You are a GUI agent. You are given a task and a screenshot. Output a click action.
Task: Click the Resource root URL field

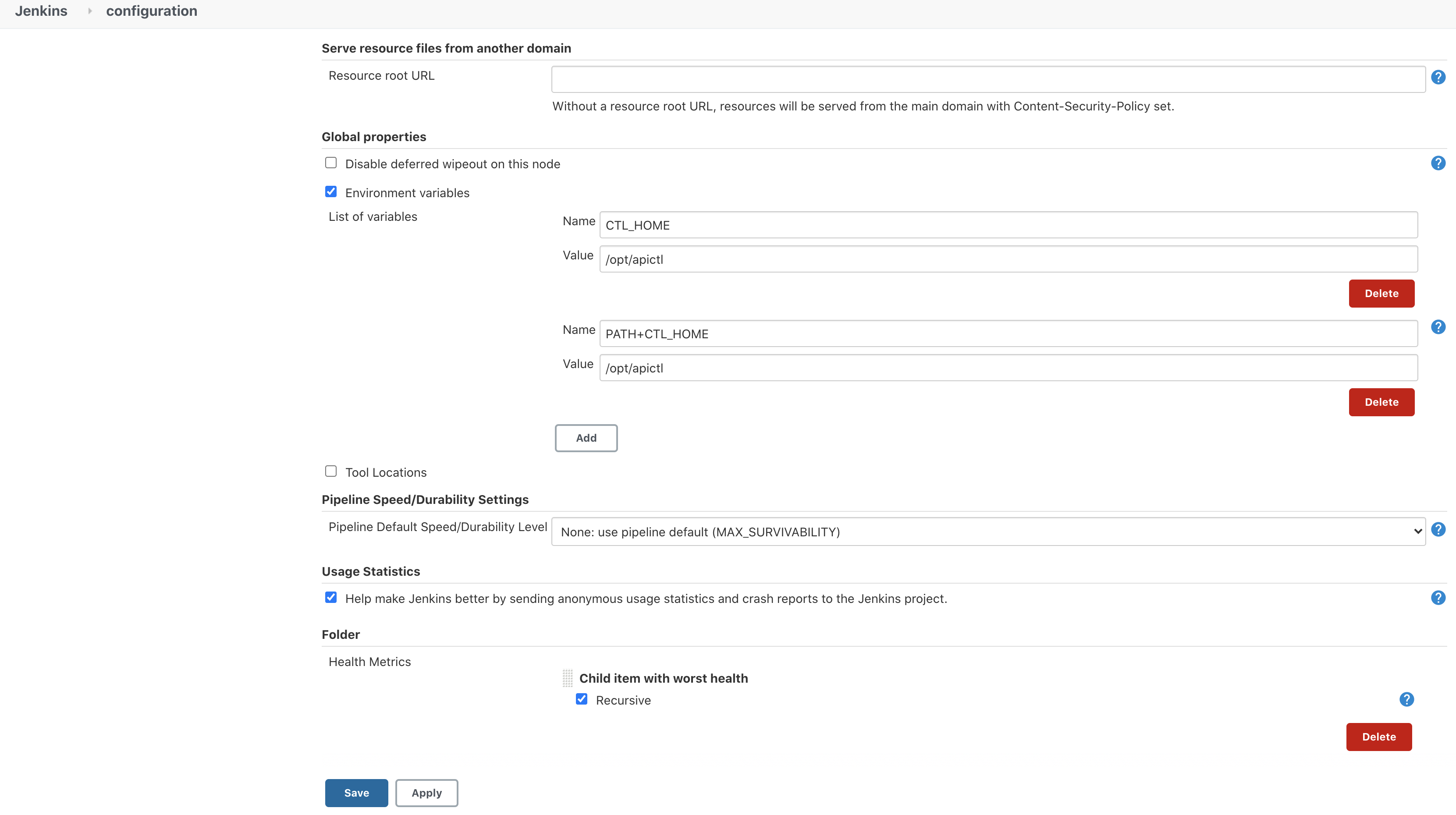tap(987, 79)
